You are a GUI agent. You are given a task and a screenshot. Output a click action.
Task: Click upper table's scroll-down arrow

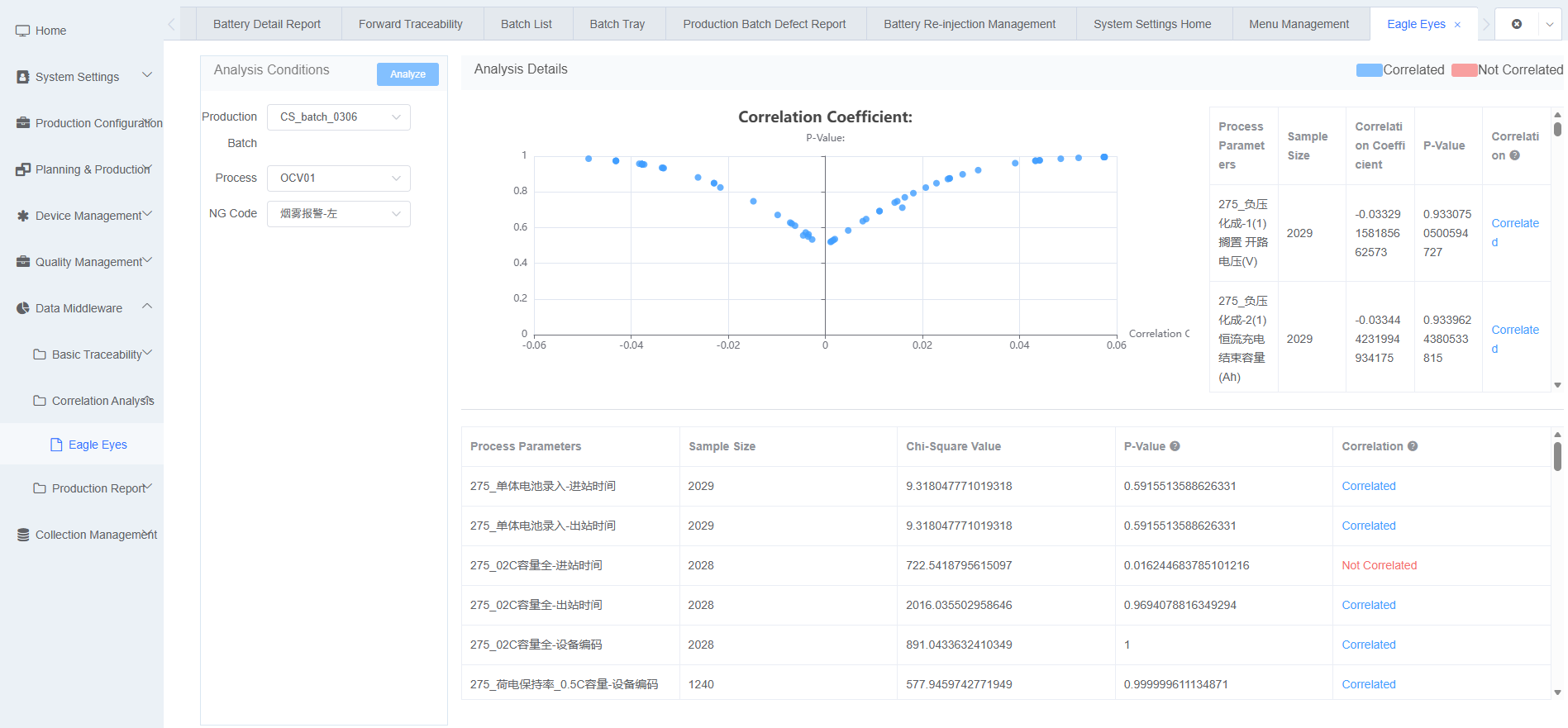(x=1557, y=385)
